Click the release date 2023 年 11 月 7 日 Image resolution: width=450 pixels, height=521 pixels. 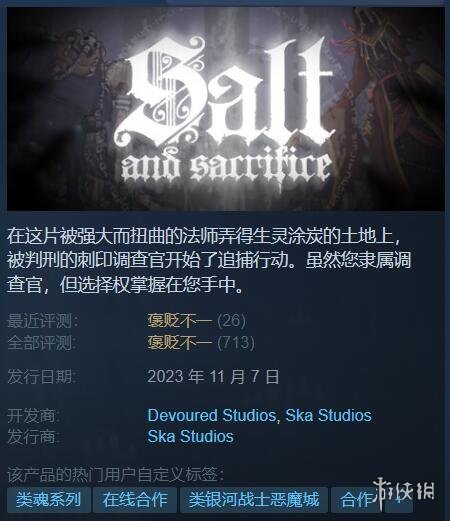tap(213, 377)
